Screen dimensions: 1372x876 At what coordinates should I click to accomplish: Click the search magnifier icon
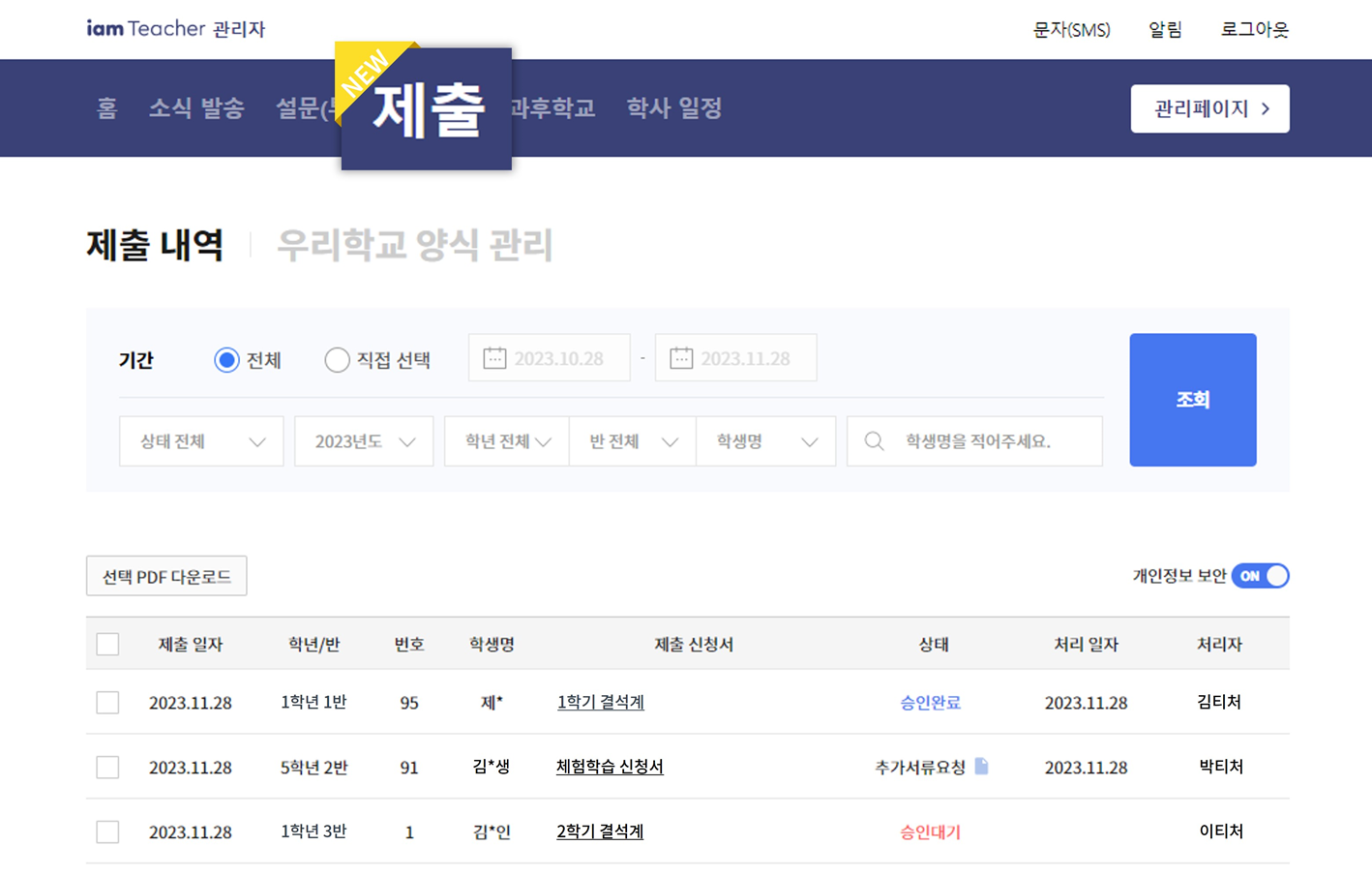(x=874, y=441)
